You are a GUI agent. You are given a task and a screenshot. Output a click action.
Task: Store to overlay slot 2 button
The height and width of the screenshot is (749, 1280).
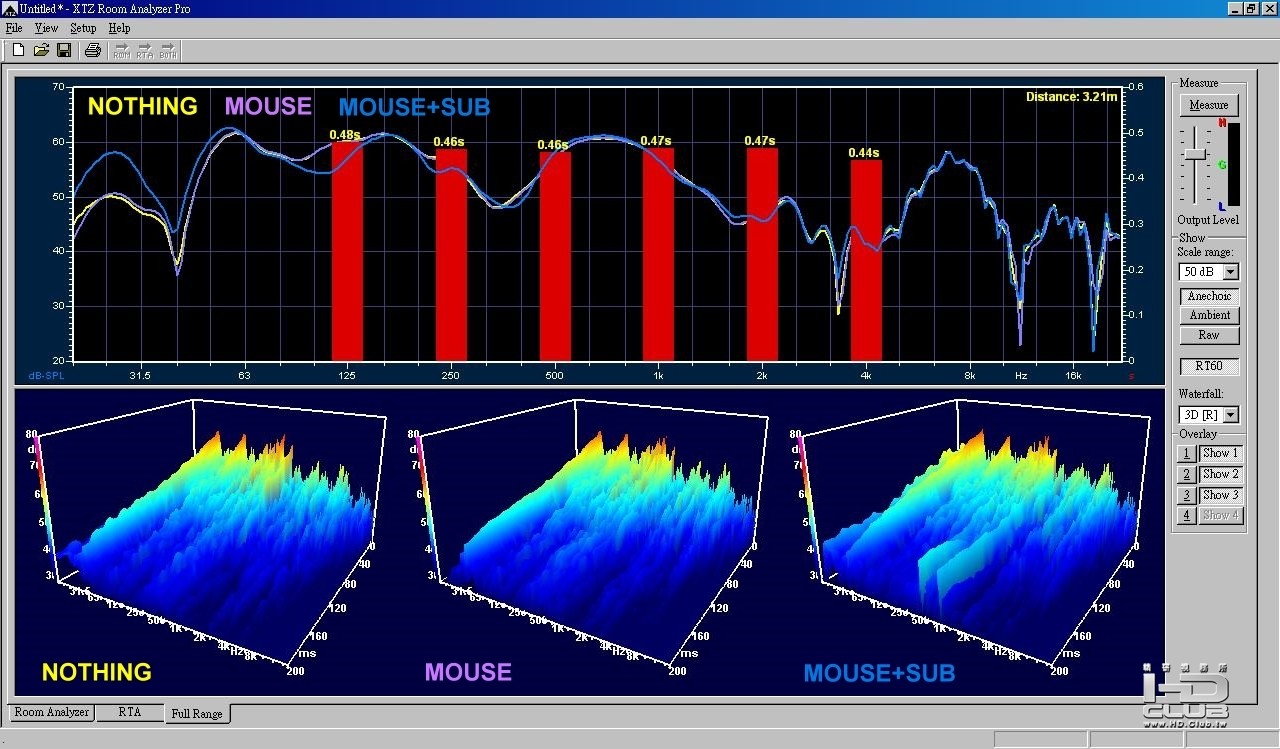(x=1186, y=474)
